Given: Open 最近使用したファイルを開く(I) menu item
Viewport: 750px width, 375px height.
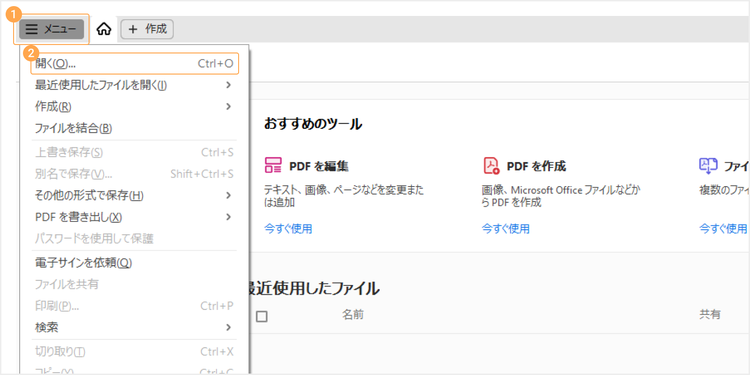Looking at the screenshot, I should pyautogui.click(x=134, y=85).
